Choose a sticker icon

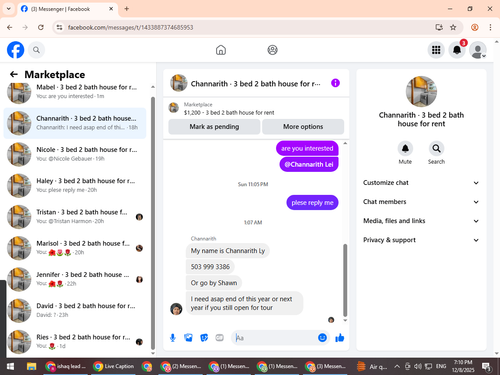(x=204, y=338)
